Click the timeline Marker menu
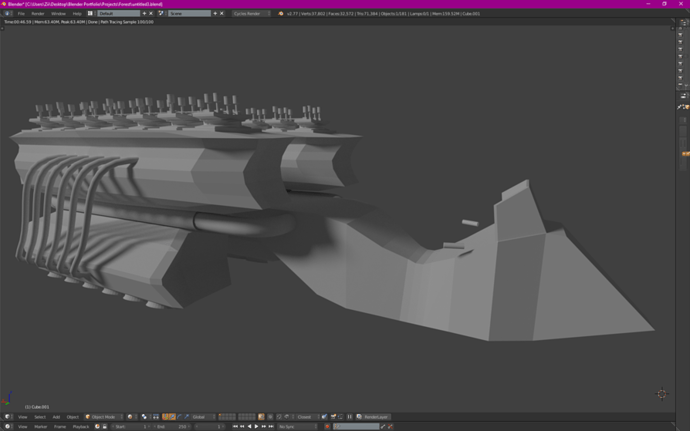Image resolution: width=690 pixels, height=431 pixels. [41, 427]
